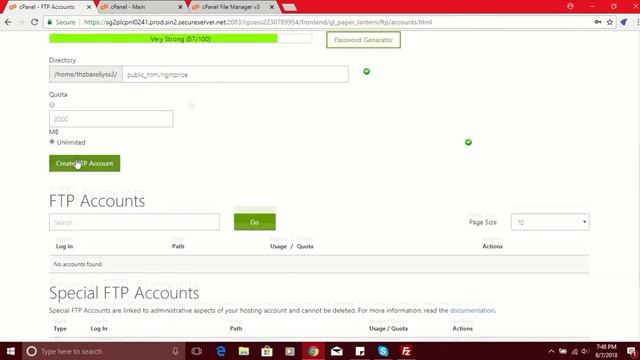Viewport: 640px width, 360px height.
Task: Click the Chrome icon in the taskbar
Action: coord(313,351)
